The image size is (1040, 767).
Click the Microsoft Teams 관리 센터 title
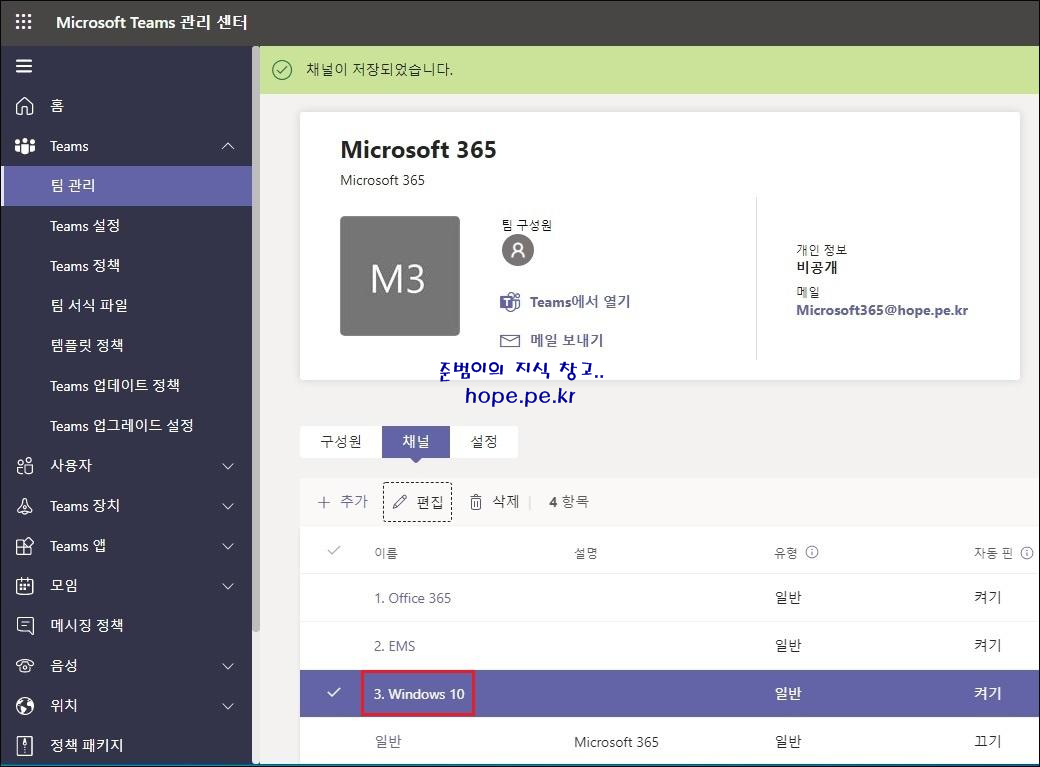point(152,23)
